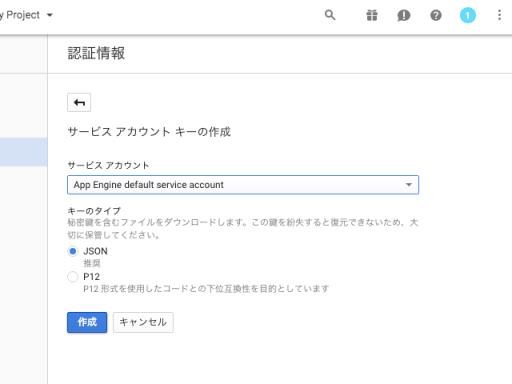Image resolution: width=512 pixels, height=384 pixels.
Task: Open the alert feedback icon
Action: [404, 15]
